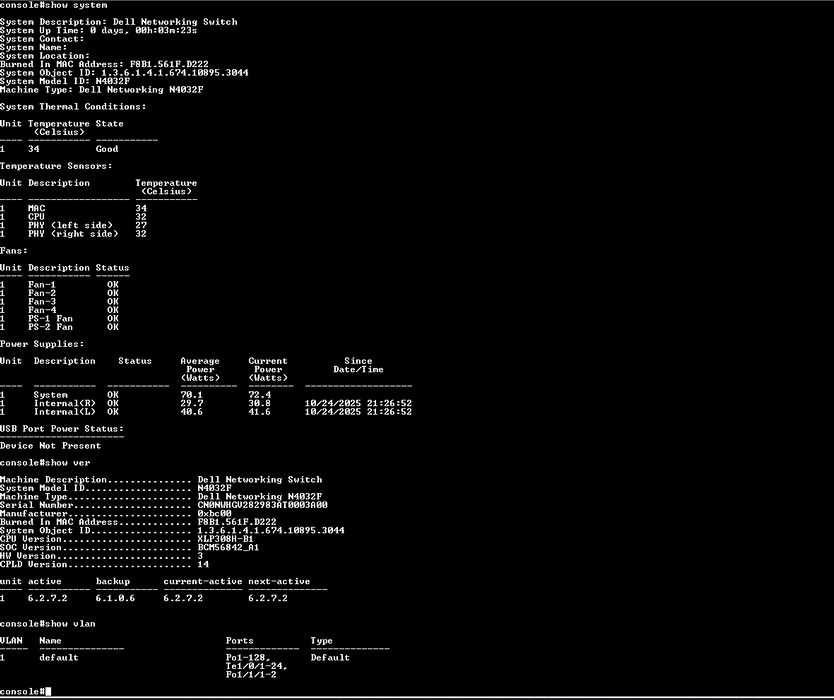Click the next-active version 6.2.7.2
834x700 pixels.
click(x=268, y=598)
